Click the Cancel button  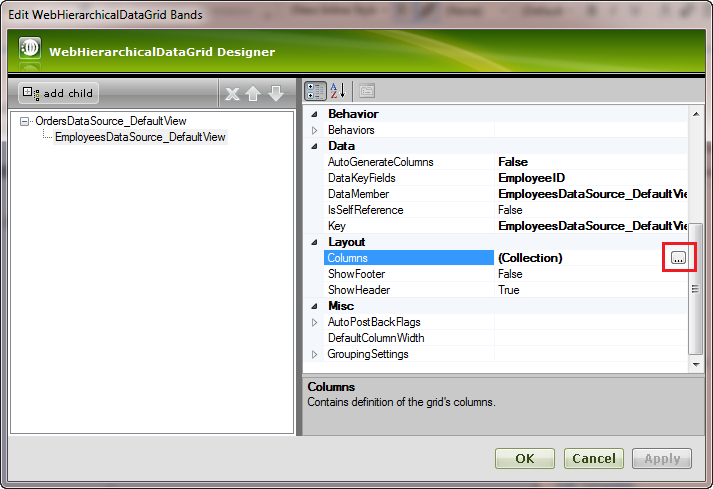(x=593, y=459)
